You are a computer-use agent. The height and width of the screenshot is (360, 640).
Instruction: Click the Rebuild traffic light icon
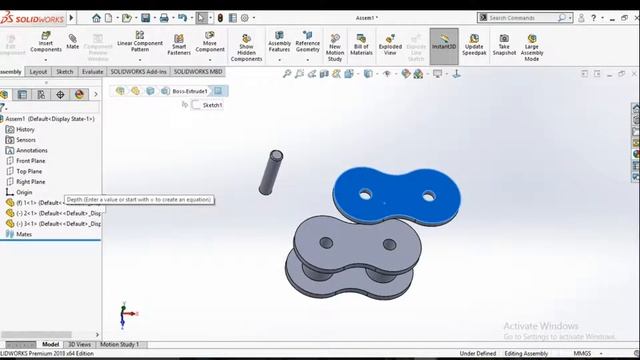pyautogui.click(x=220, y=18)
